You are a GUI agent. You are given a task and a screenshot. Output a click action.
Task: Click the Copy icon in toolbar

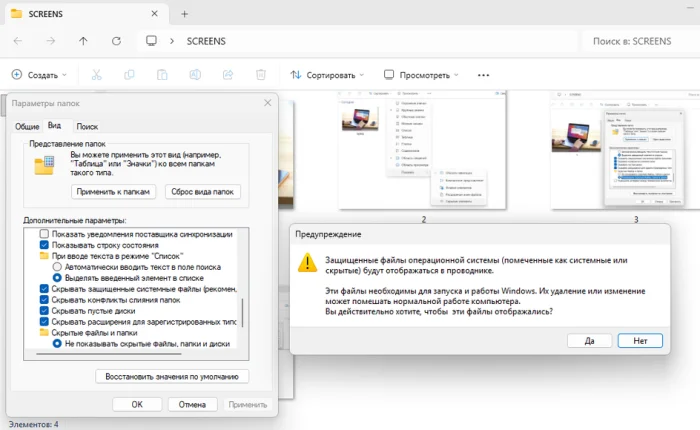coord(129,75)
